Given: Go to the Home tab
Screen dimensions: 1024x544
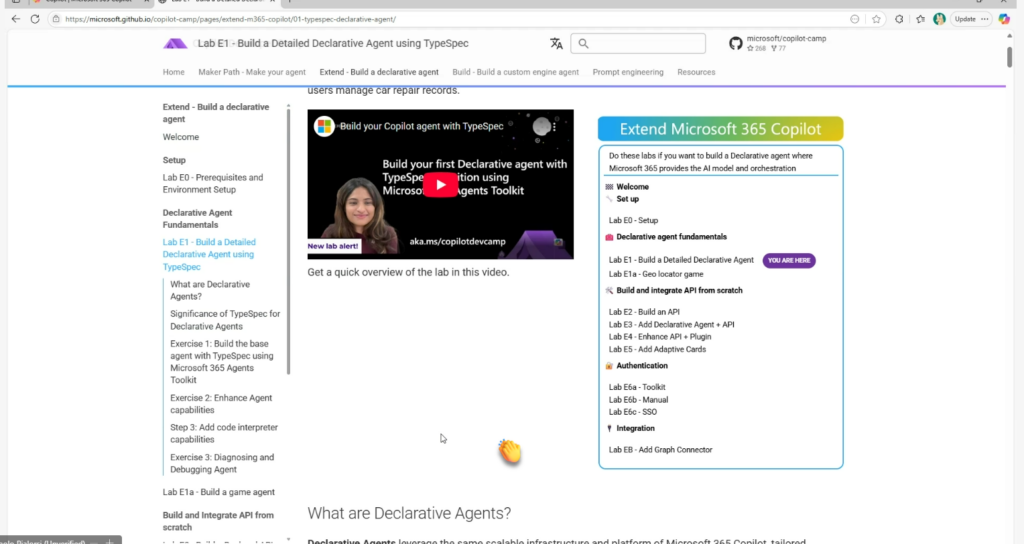Looking at the screenshot, I should tap(174, 72).
